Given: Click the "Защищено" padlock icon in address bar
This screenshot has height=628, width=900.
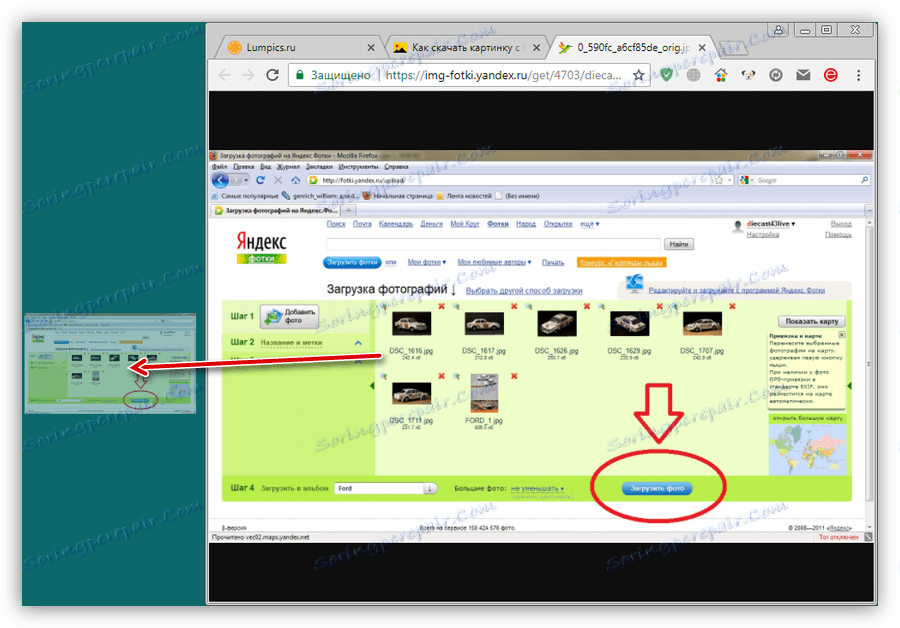Looking at the screenshot, I should (299, 75).
